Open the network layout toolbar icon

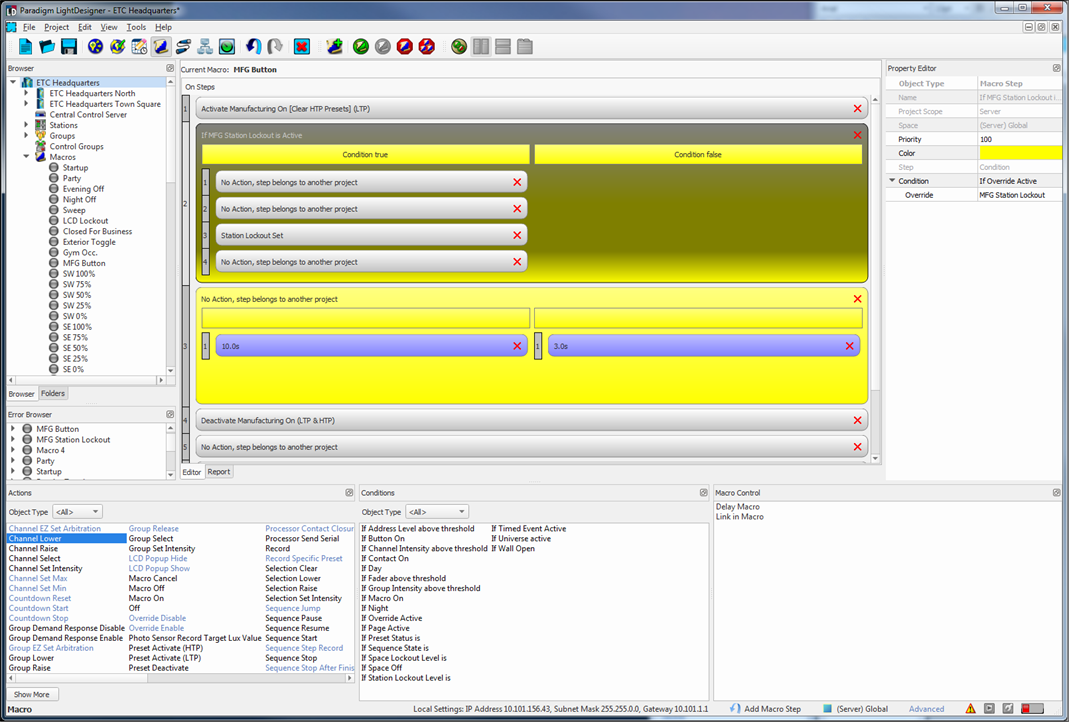pos(205,46)
